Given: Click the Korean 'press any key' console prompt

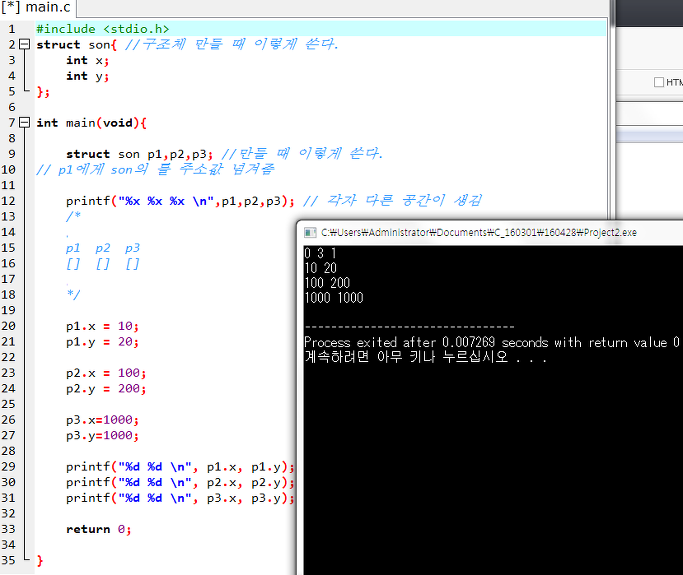Looking at the screenshot, I should click(x=425, y=357).
